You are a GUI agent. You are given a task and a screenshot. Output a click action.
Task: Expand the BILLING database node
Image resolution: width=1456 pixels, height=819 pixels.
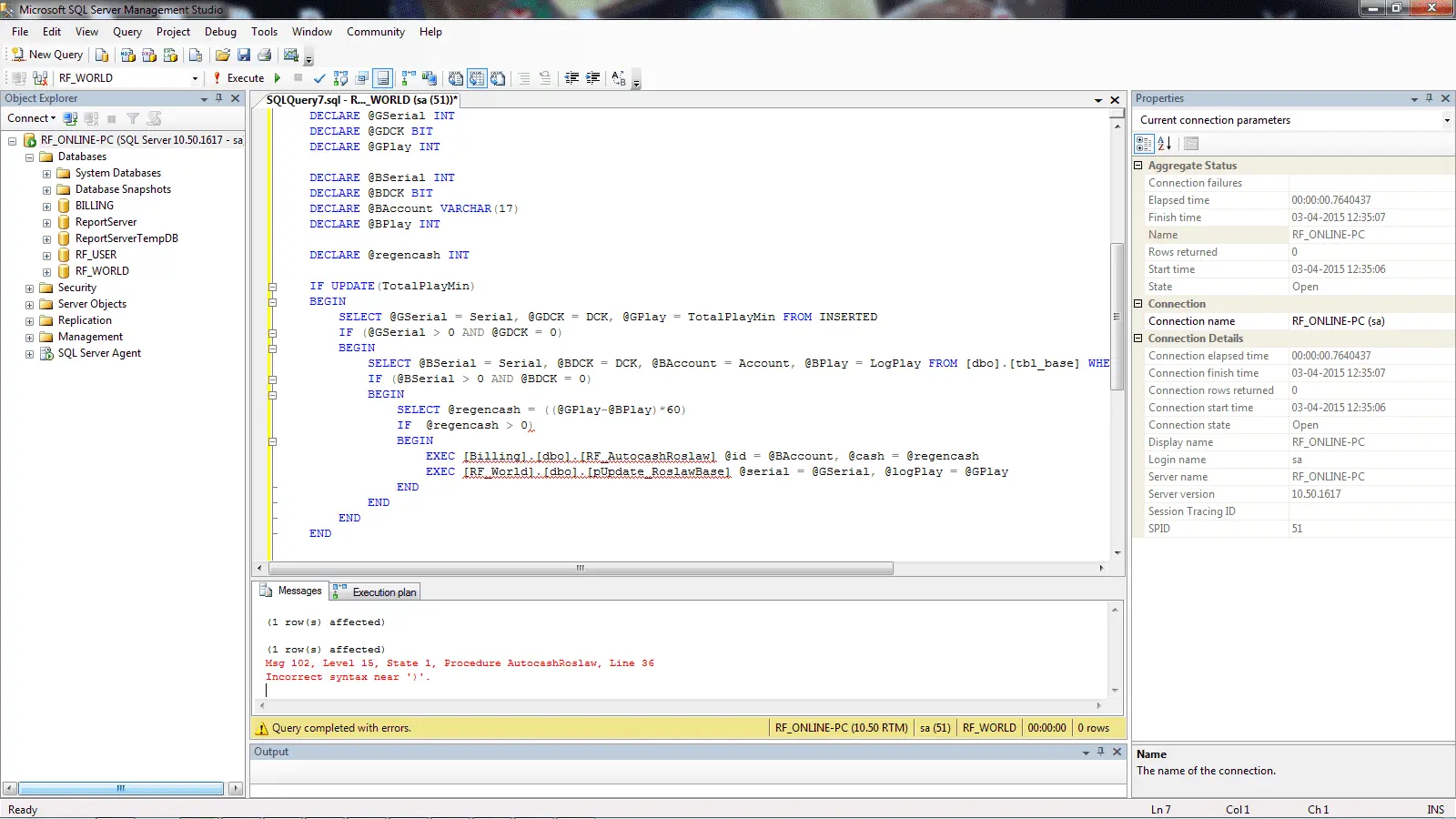point(46,206)
